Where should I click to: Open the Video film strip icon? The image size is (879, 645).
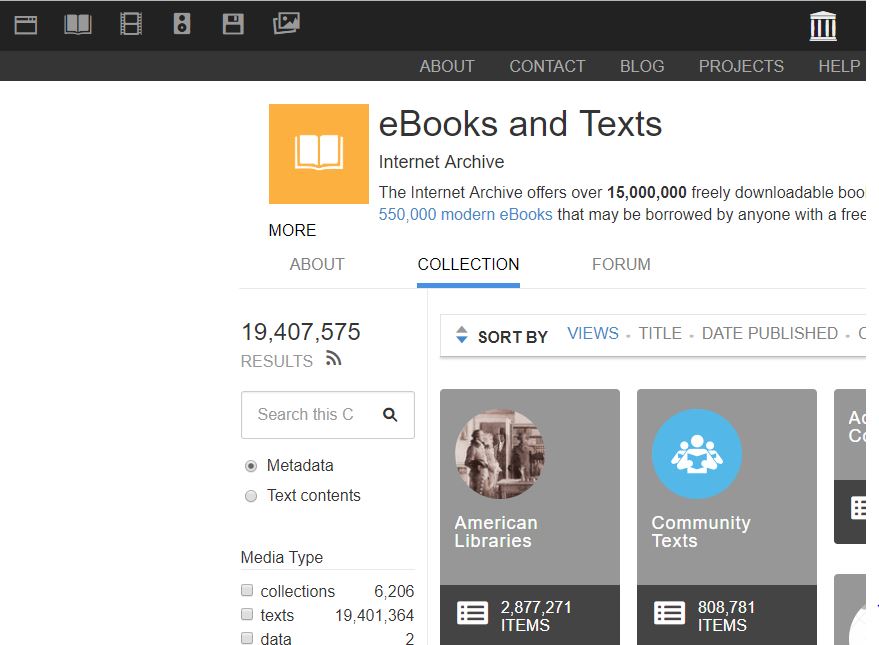(x=131, y=24)
